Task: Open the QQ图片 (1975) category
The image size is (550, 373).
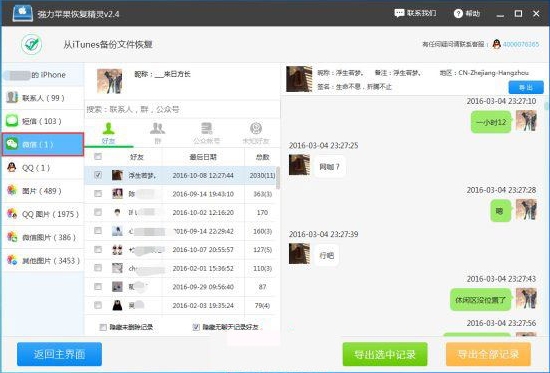Action: point(43,214)
